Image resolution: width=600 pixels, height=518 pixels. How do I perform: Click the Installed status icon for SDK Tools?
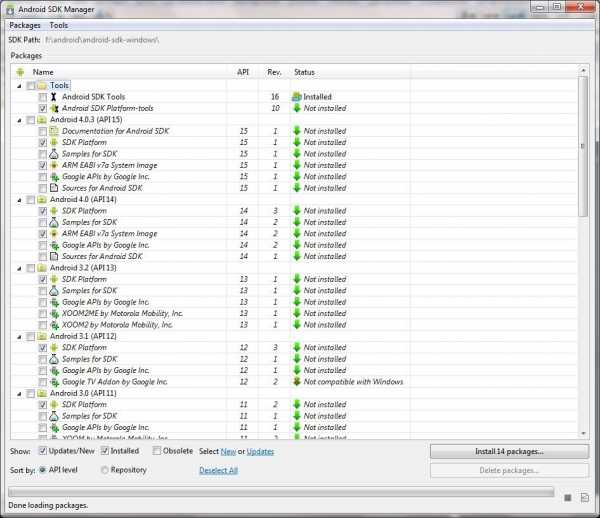click(x=296, y=97)
